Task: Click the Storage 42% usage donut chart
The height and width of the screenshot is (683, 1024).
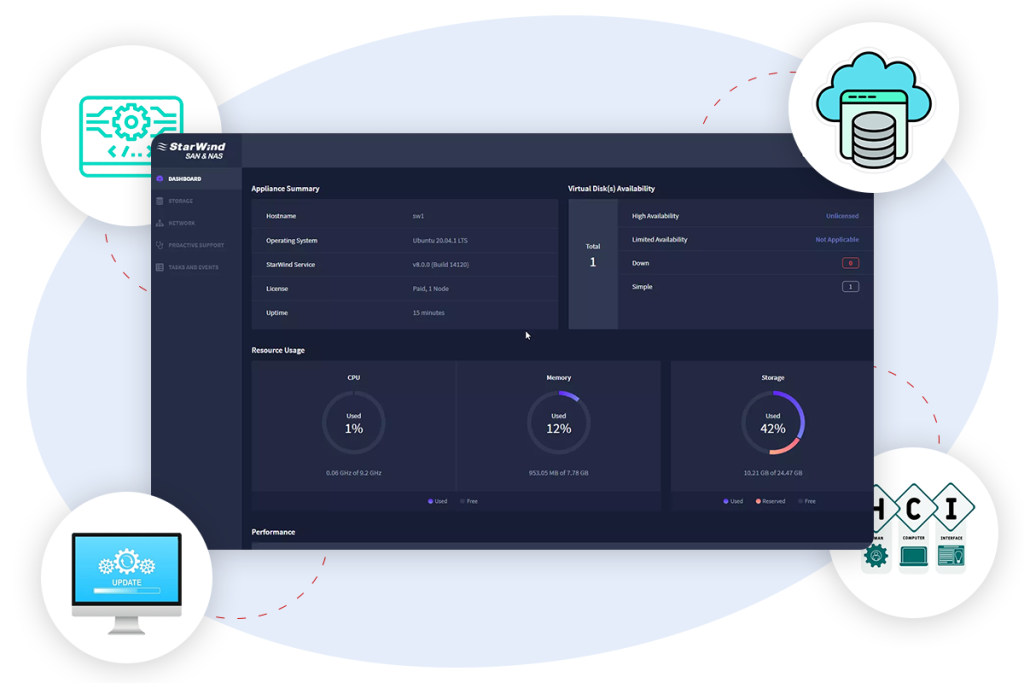Action: point(773,422)
